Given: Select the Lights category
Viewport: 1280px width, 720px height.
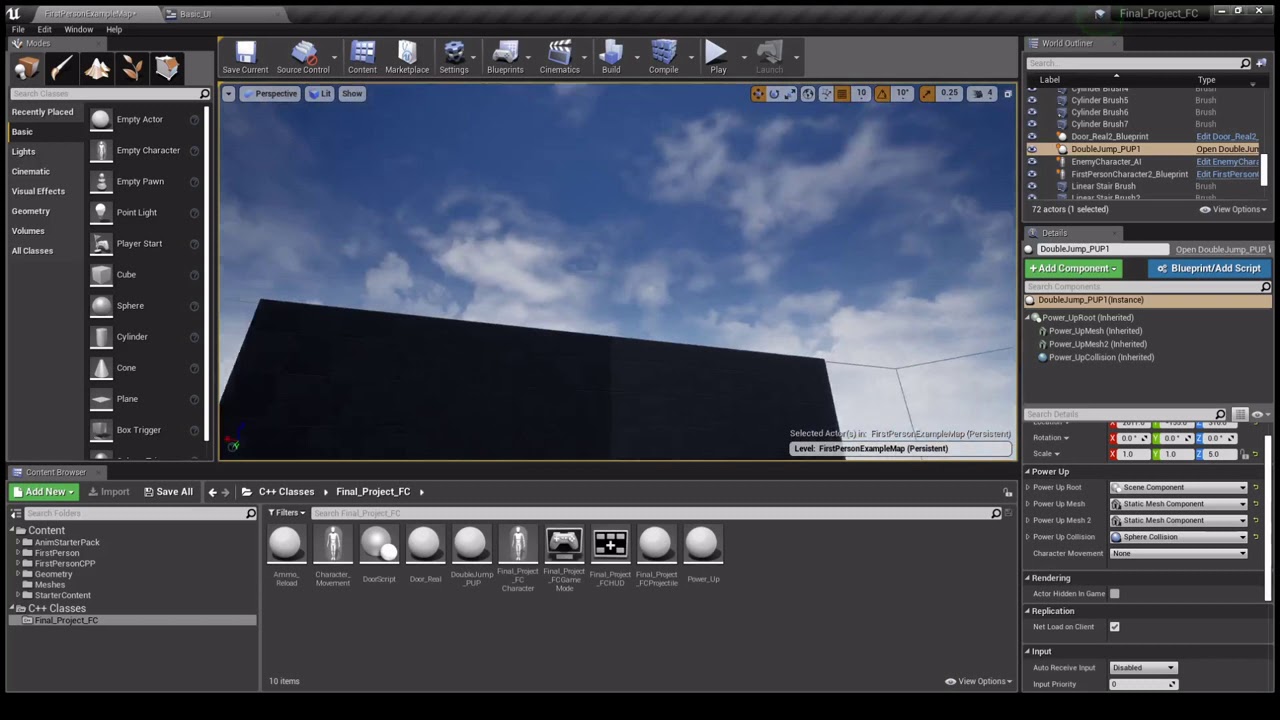Looking at the screenshot, I should (23, 152).
